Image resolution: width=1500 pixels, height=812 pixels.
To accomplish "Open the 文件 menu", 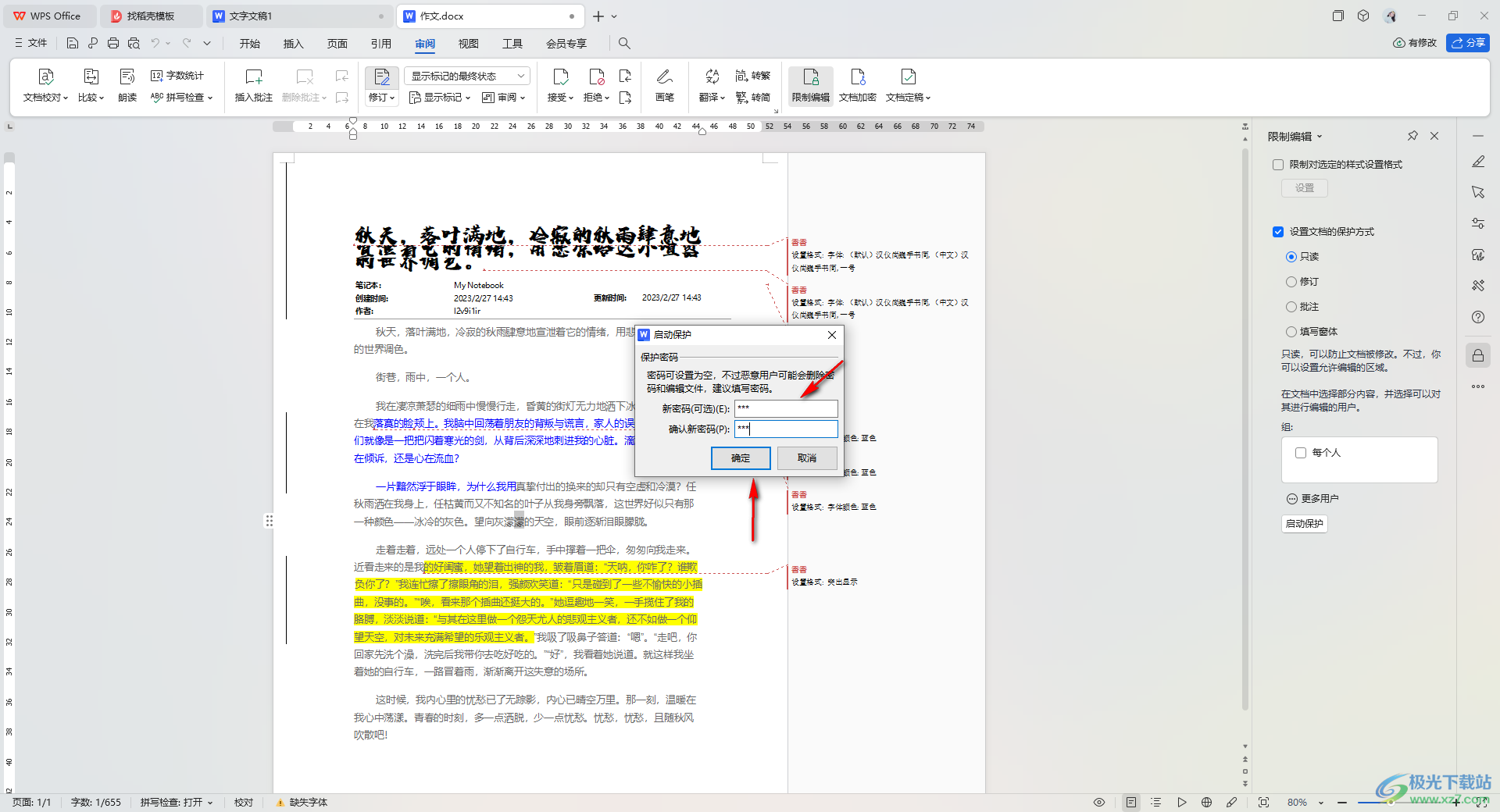I will coord(30,44).
